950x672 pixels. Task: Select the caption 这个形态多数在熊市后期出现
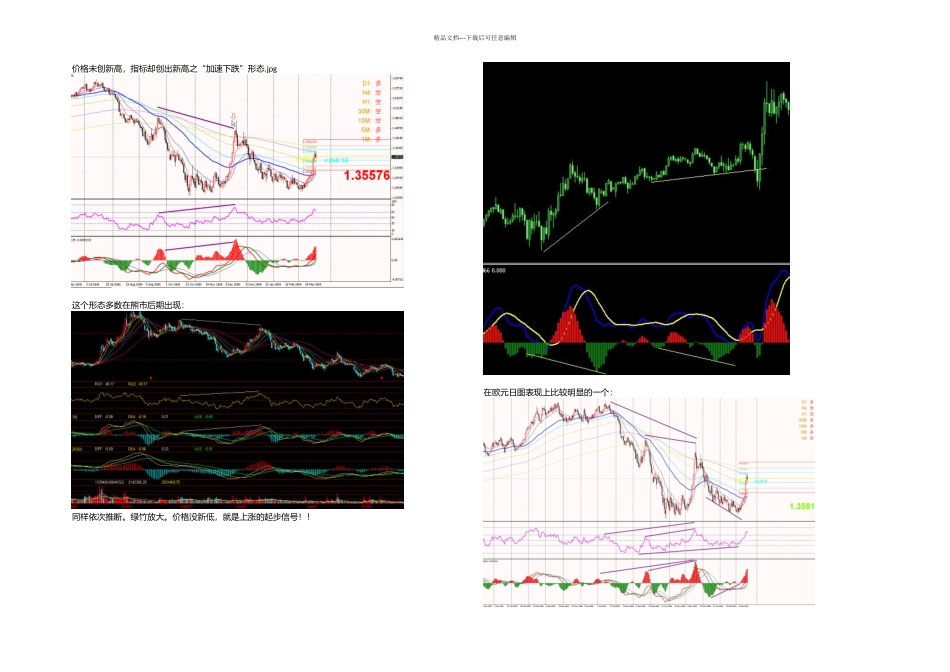[127, 305]
